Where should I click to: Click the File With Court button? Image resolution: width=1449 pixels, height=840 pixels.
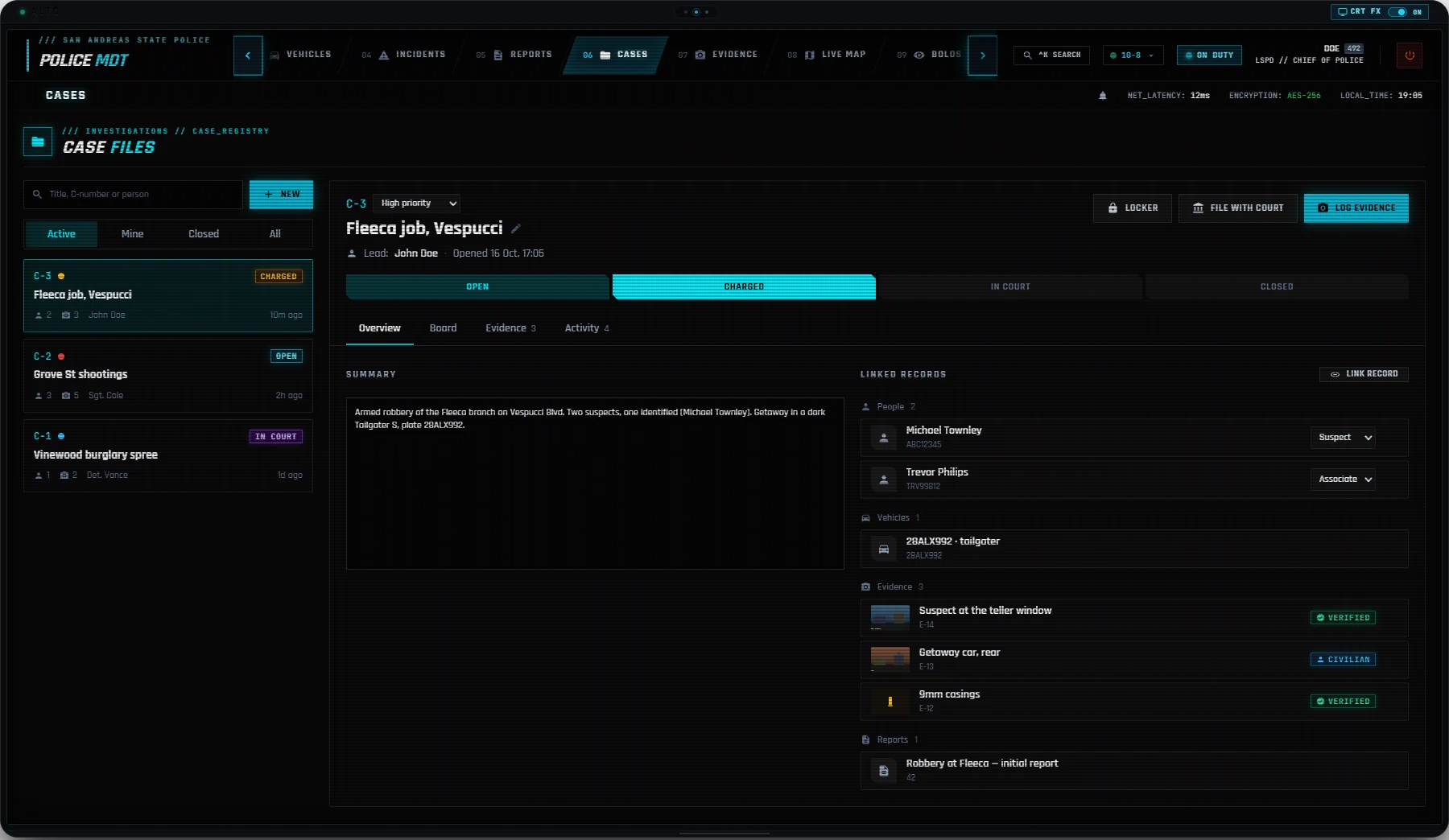pyautogui.click(x=1238, y=208)
